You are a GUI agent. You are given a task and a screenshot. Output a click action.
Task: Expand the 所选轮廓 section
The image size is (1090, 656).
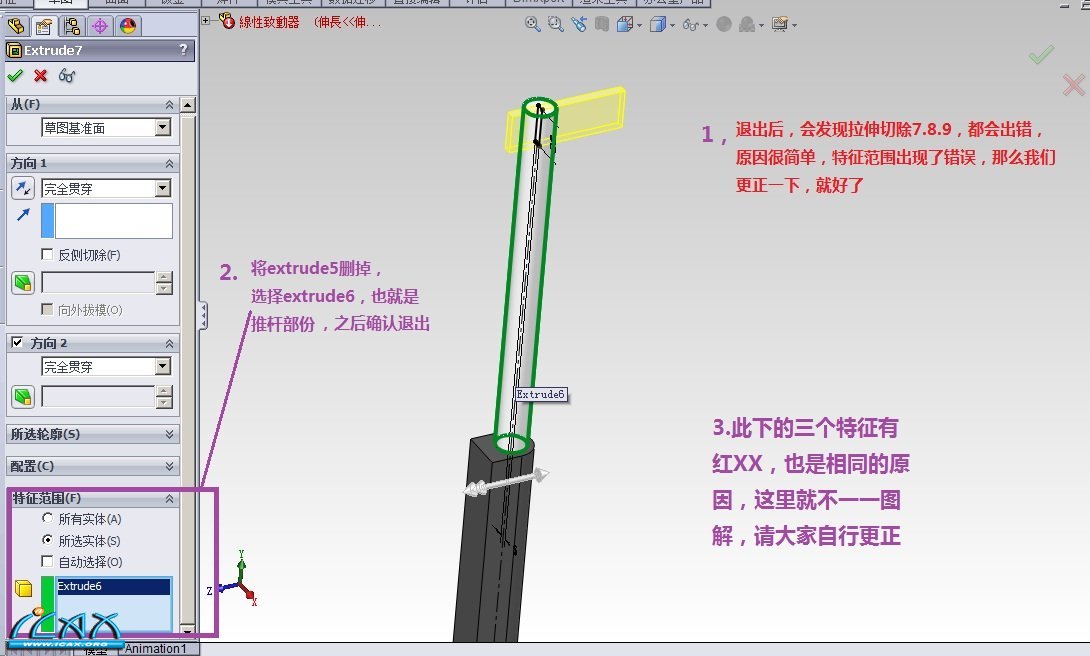tap(169, 435)
